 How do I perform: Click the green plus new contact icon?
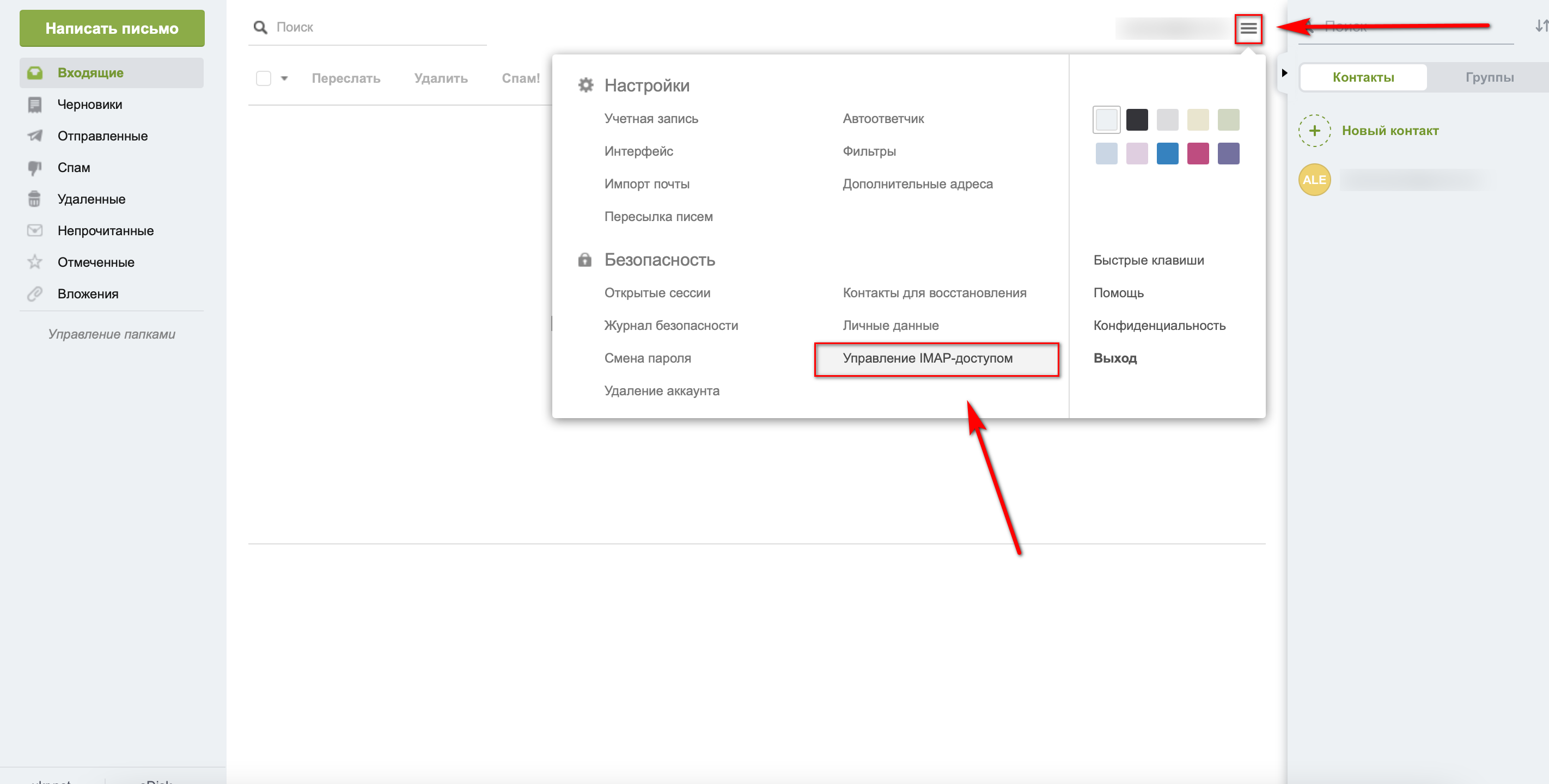tap(1314, 131)
